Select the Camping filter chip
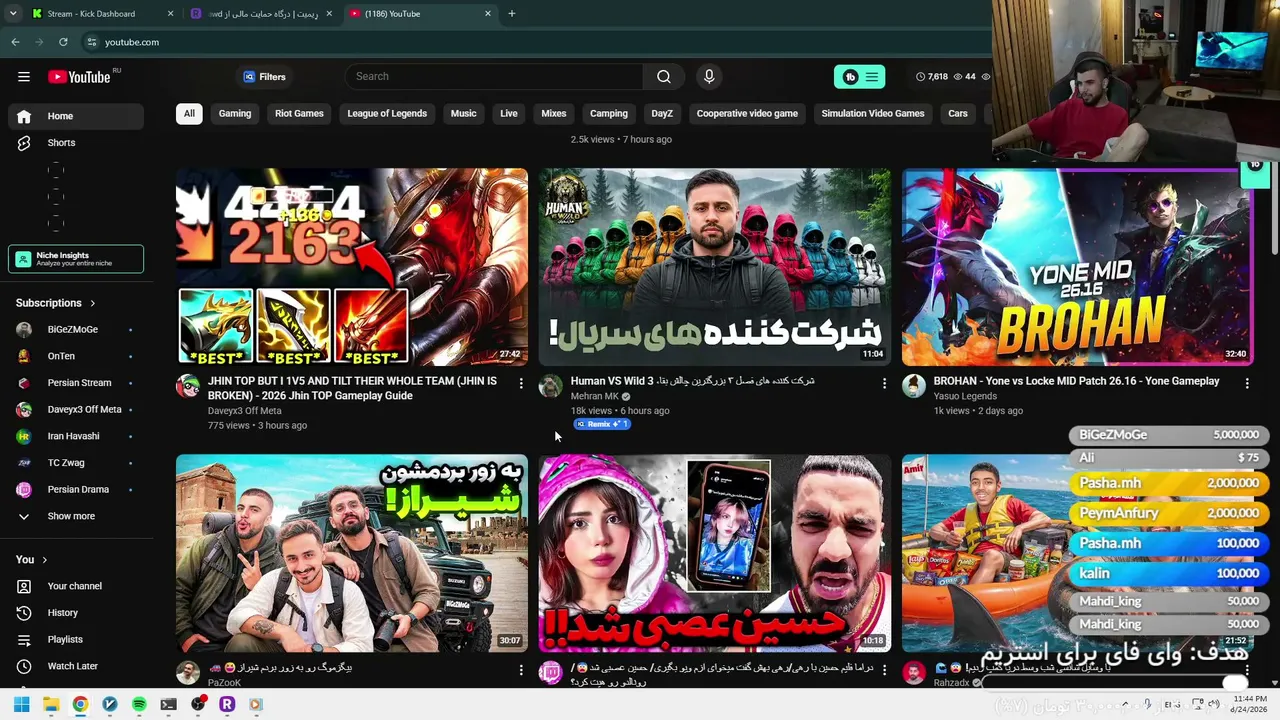 pos(609,114)
